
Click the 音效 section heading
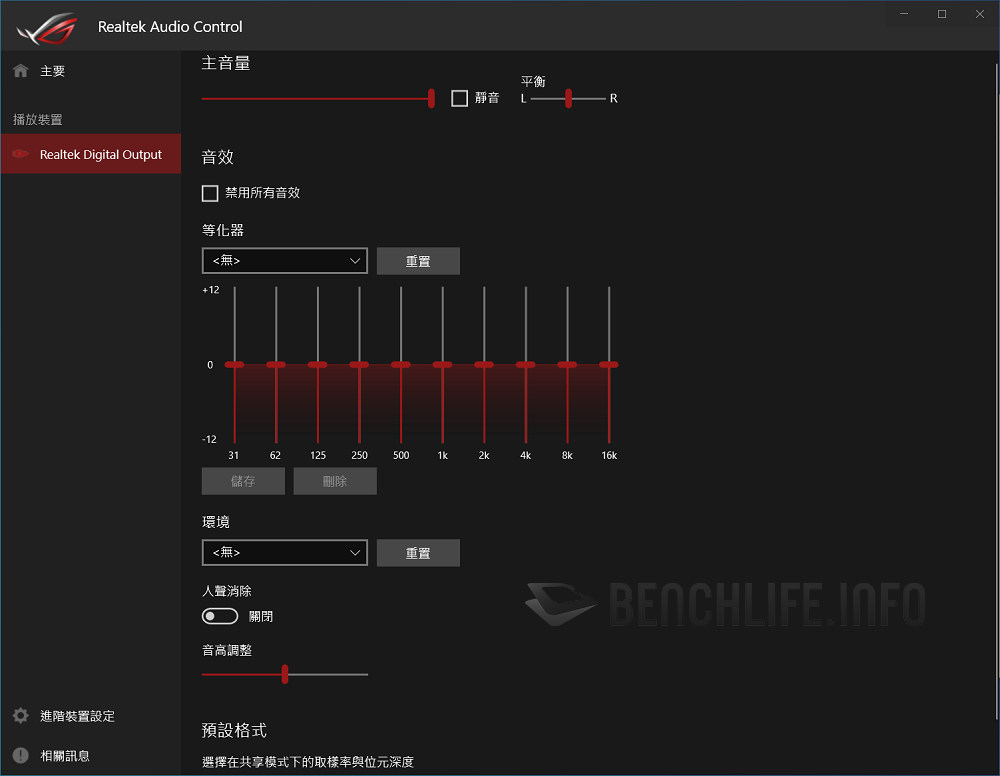[x=217, y=157]
